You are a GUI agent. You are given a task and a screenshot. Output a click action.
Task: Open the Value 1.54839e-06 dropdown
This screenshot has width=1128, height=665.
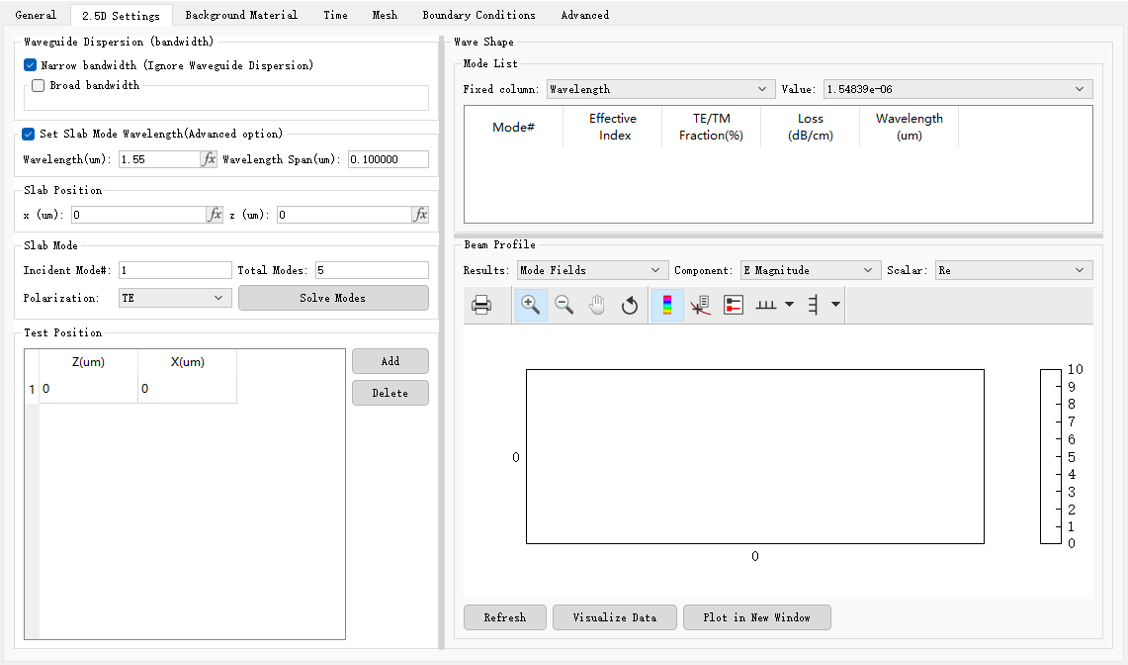tap(958, 89)
